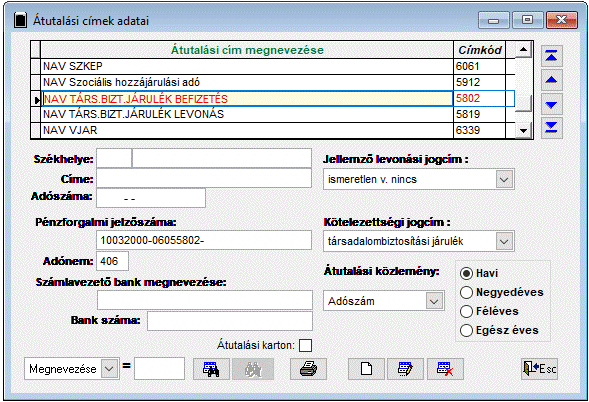Click the greyed-out find next button
589x402 pixels.
click(253, 369)
